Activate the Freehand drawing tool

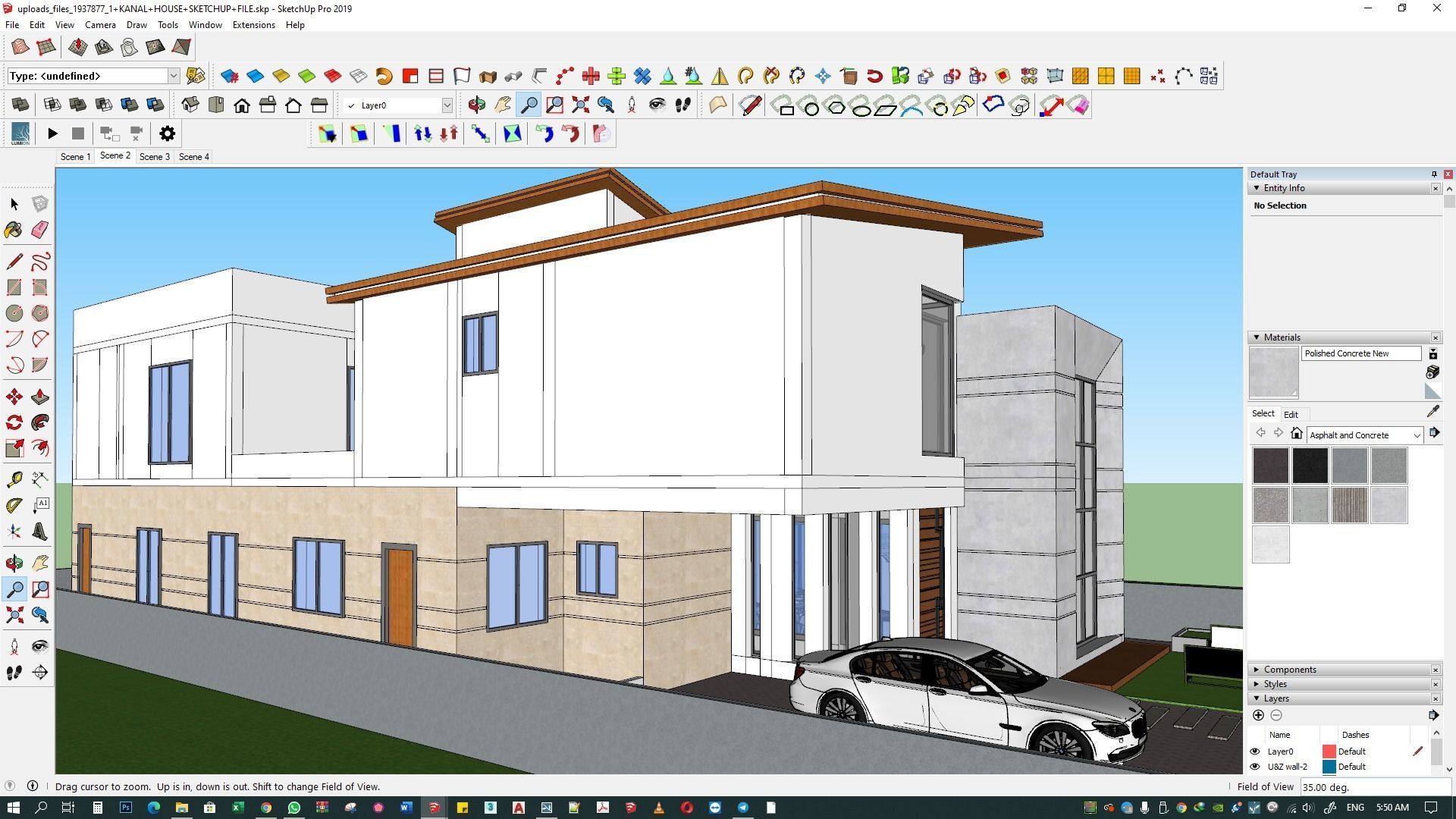(39, 262)
